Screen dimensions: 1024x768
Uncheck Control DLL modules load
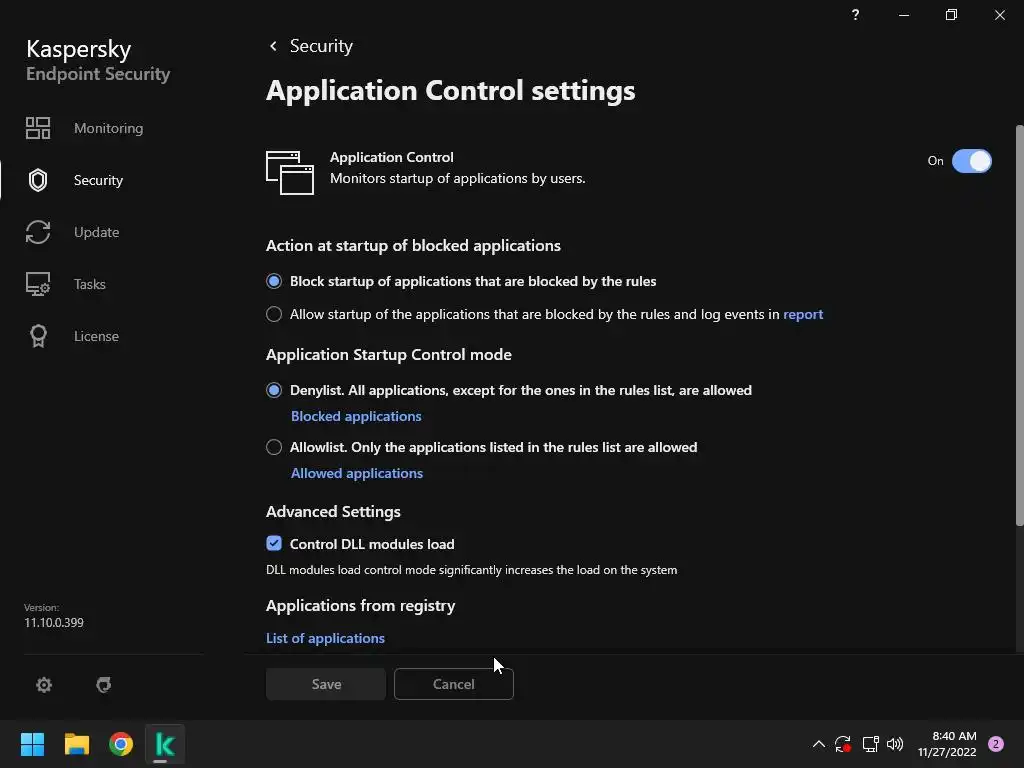point(274,543)
